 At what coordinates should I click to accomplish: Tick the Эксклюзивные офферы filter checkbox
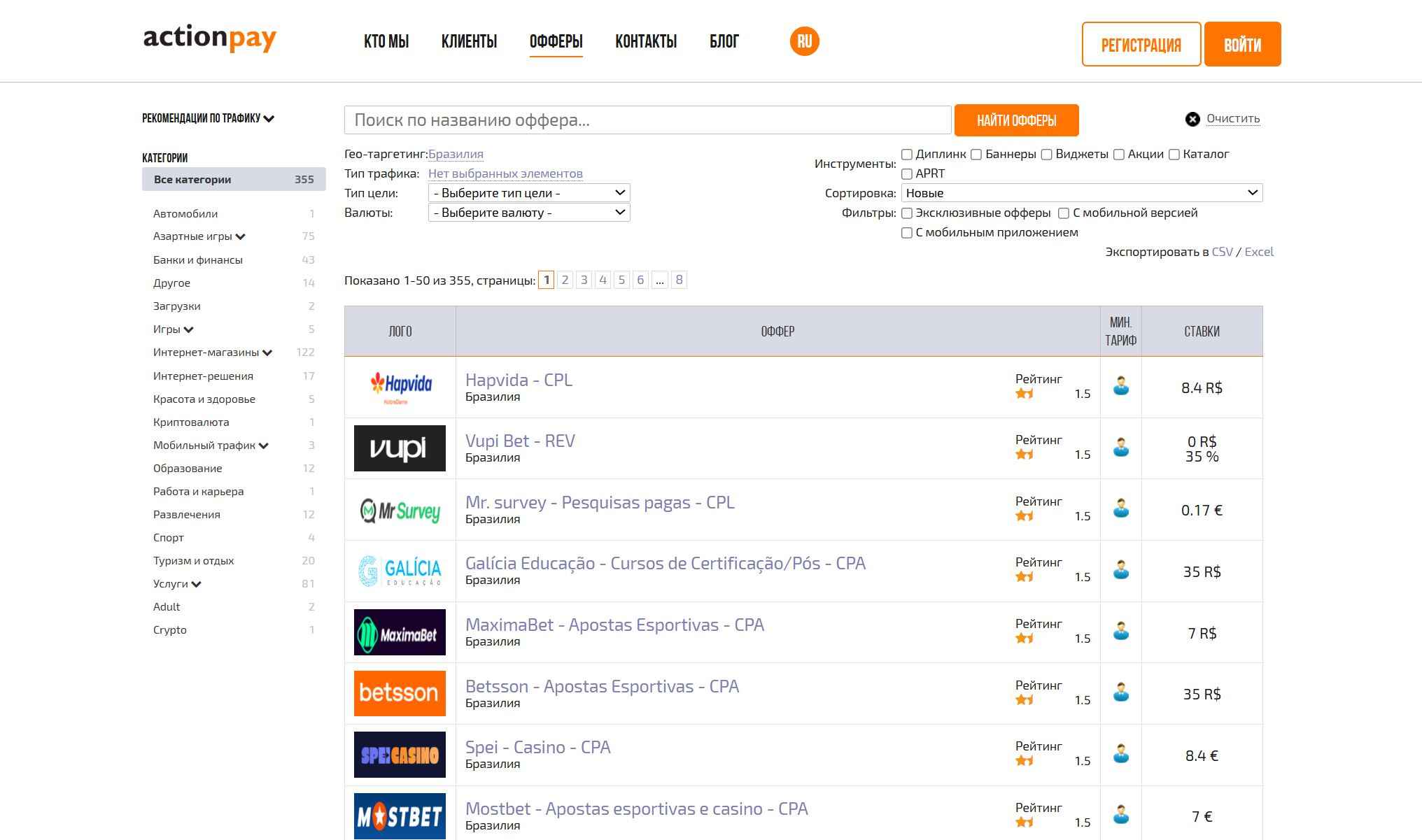907,213
